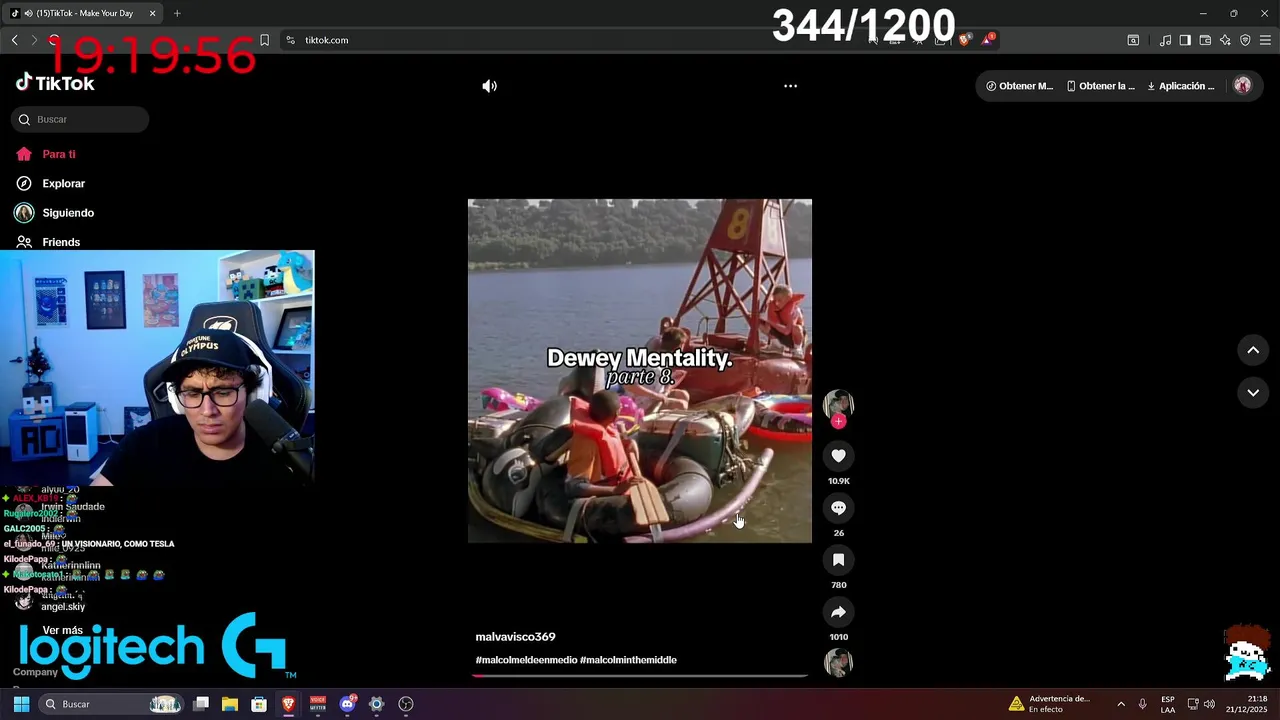Open the browser hamburger menu
This screenshot has width=1280, height=720.
click(x=1265, y=40)
